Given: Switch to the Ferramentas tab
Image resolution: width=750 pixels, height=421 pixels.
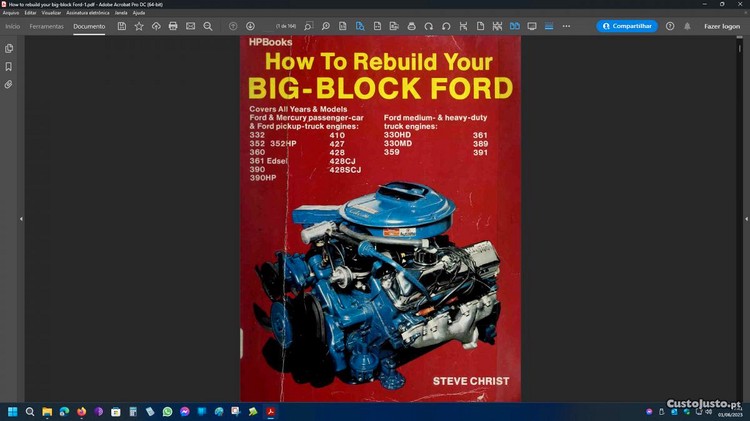Looking at the screenshot, I should 46,26.
